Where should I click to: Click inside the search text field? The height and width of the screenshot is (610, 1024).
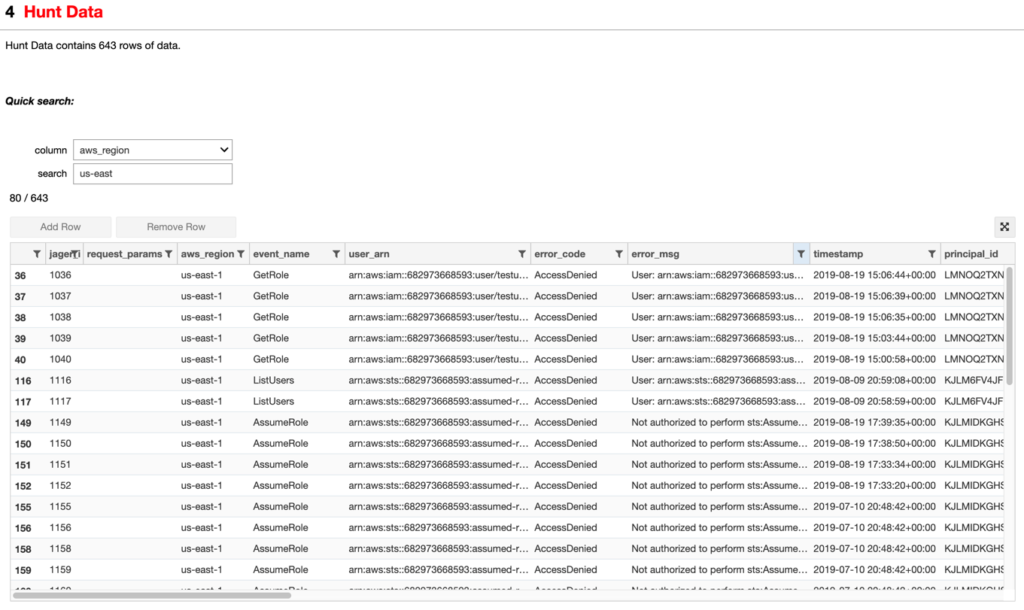[x=152, y=173]
